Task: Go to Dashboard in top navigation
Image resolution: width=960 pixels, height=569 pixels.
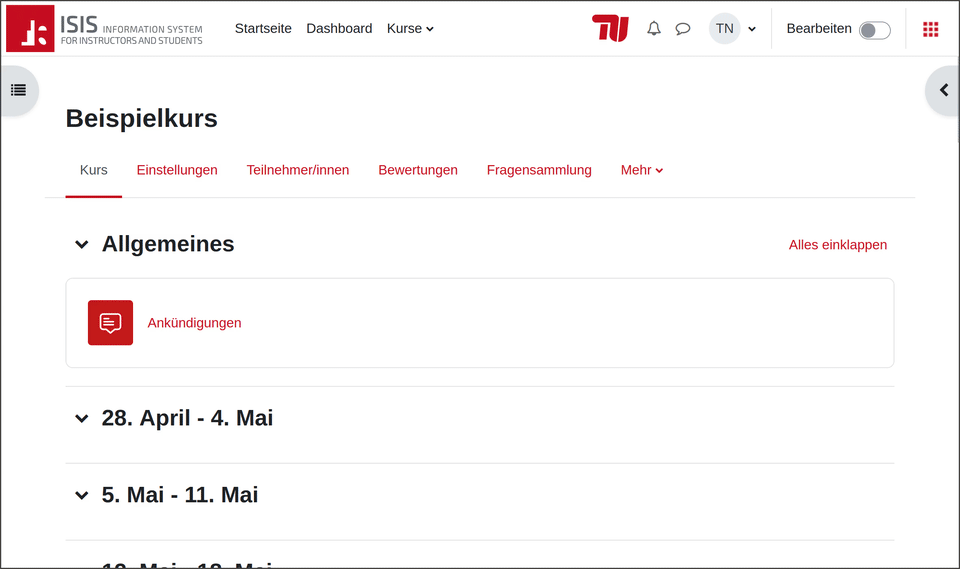Action: point(339,29)
